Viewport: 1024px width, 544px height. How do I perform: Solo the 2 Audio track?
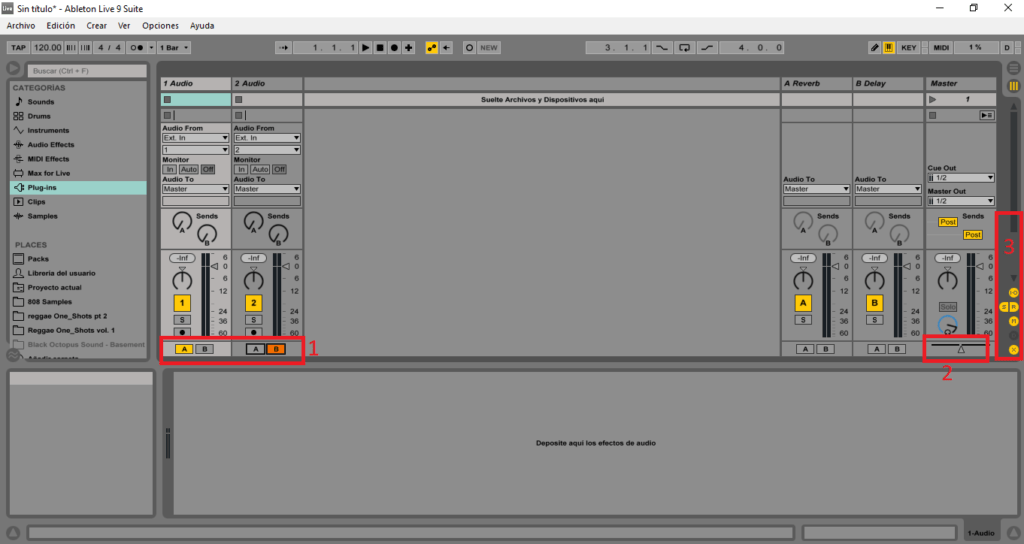click(x=254, y=320)
